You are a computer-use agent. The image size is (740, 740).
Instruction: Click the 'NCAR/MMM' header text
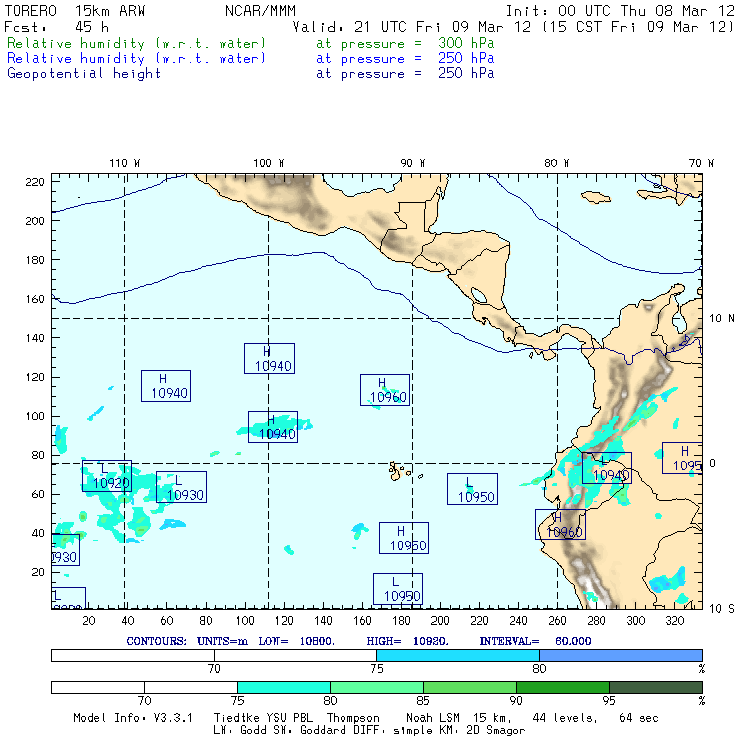[261, 10]
